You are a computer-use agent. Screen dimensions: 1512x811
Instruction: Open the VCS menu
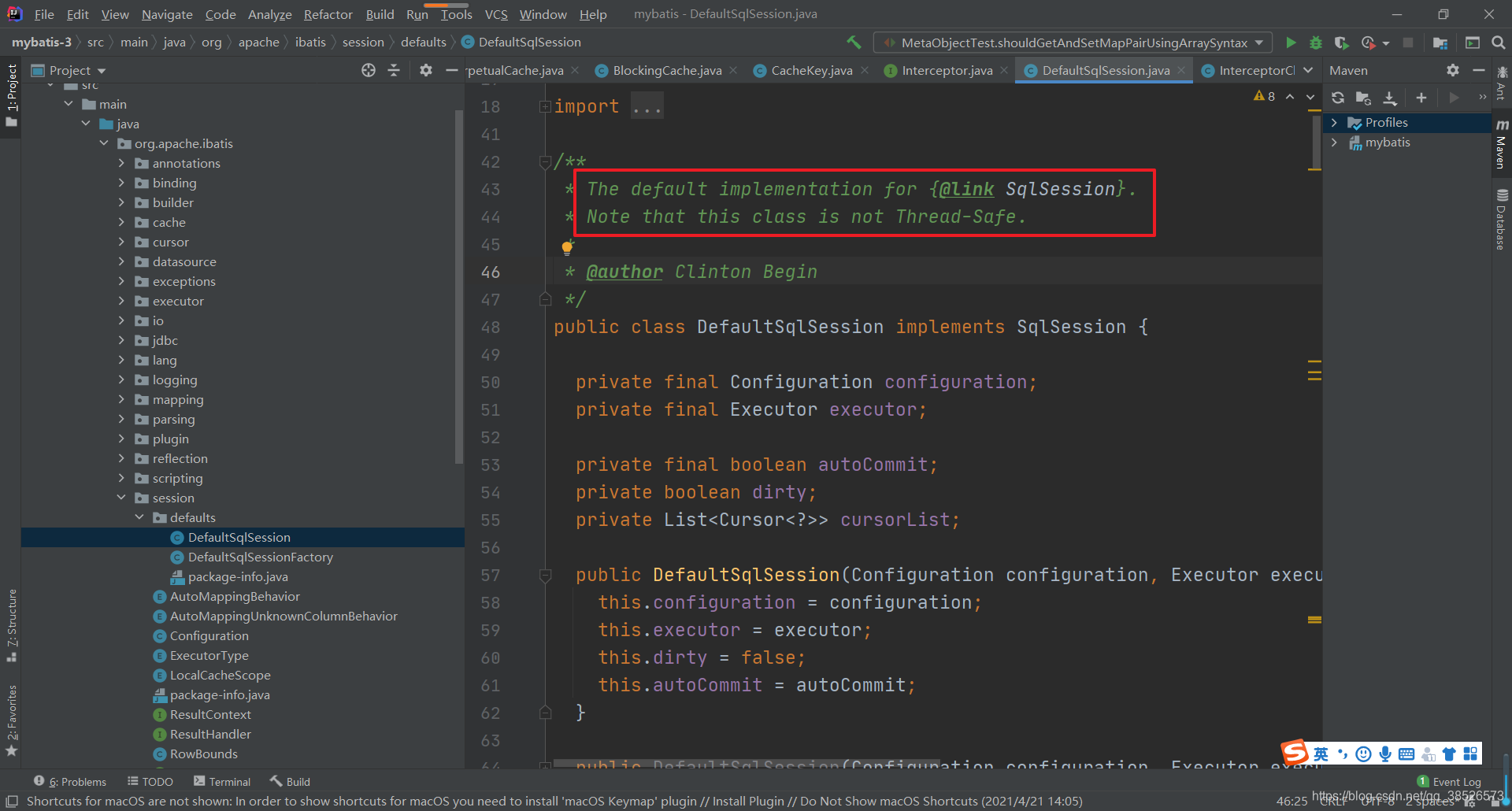click(496, 14)
